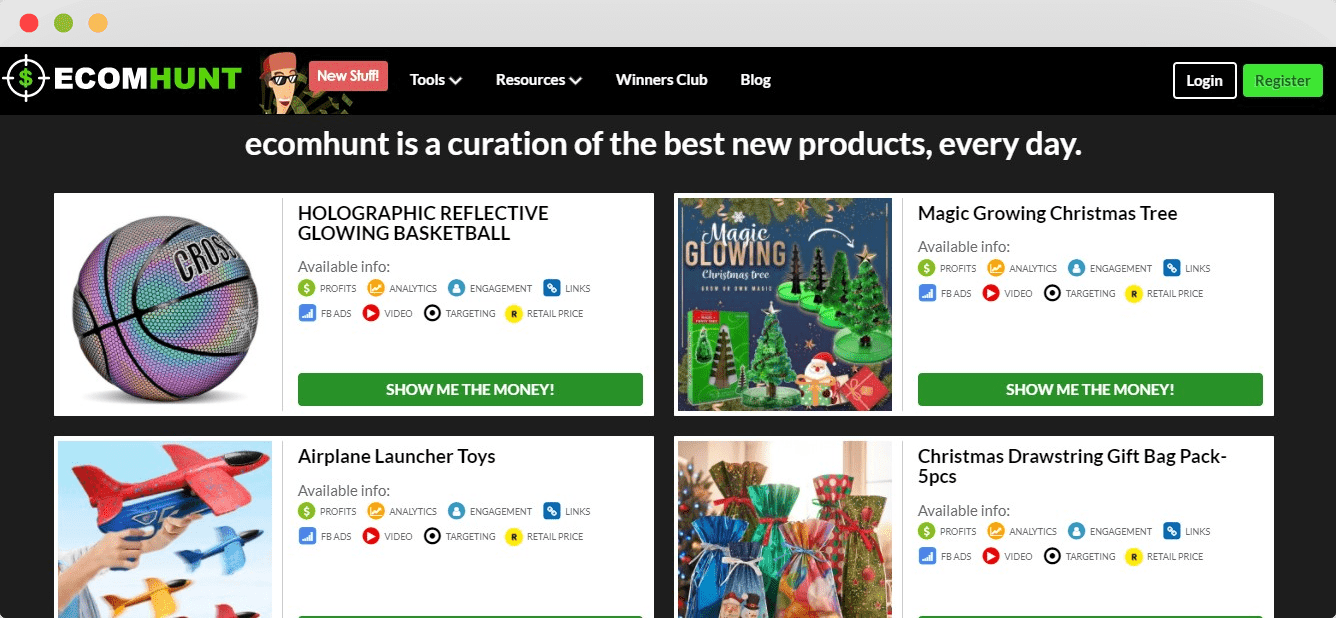Click the Links icon for Airplane Launcher Toys

coord(552,511)
